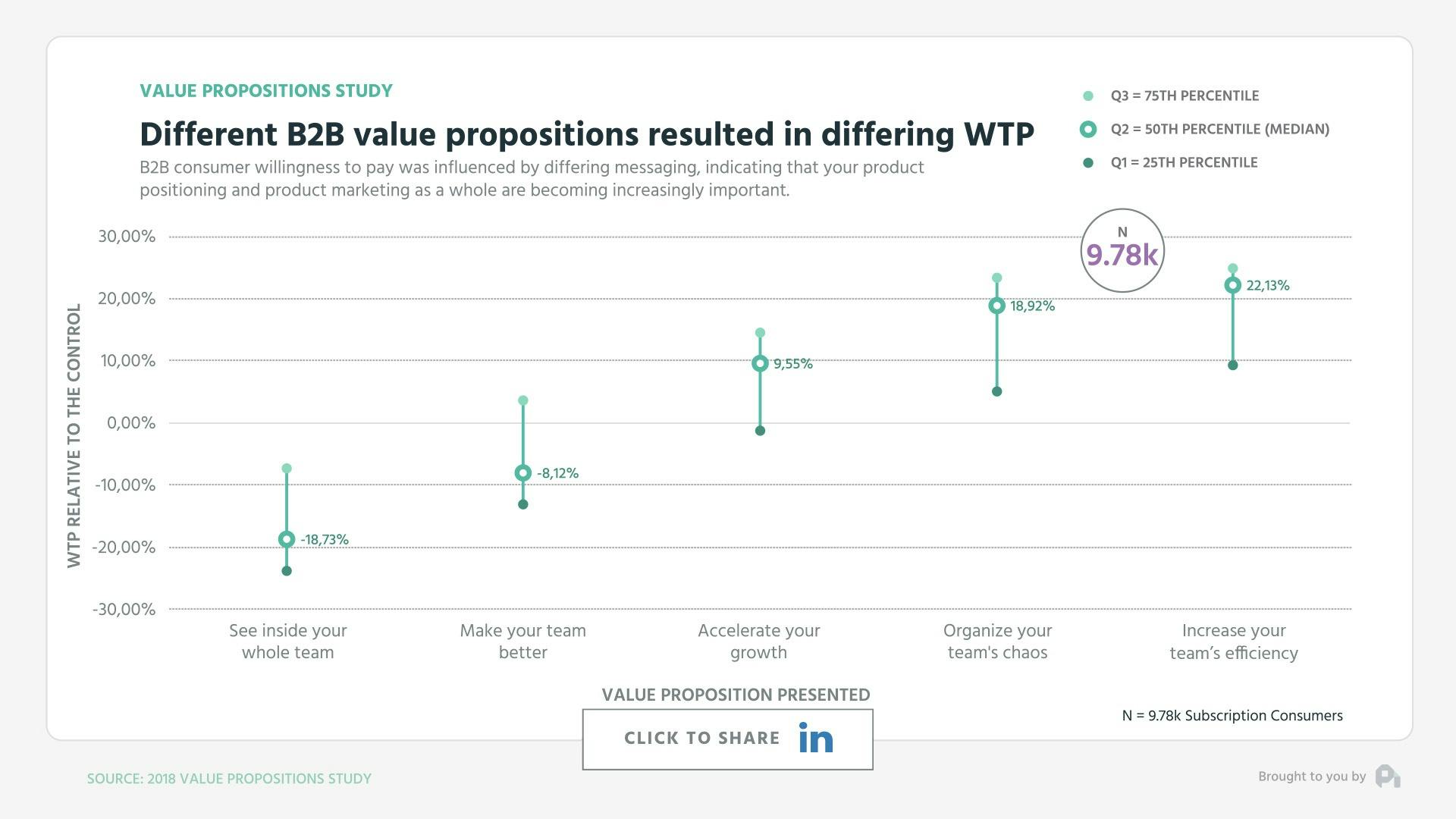
Task: Click the -18,73% median data point
Action: [287, 540]
